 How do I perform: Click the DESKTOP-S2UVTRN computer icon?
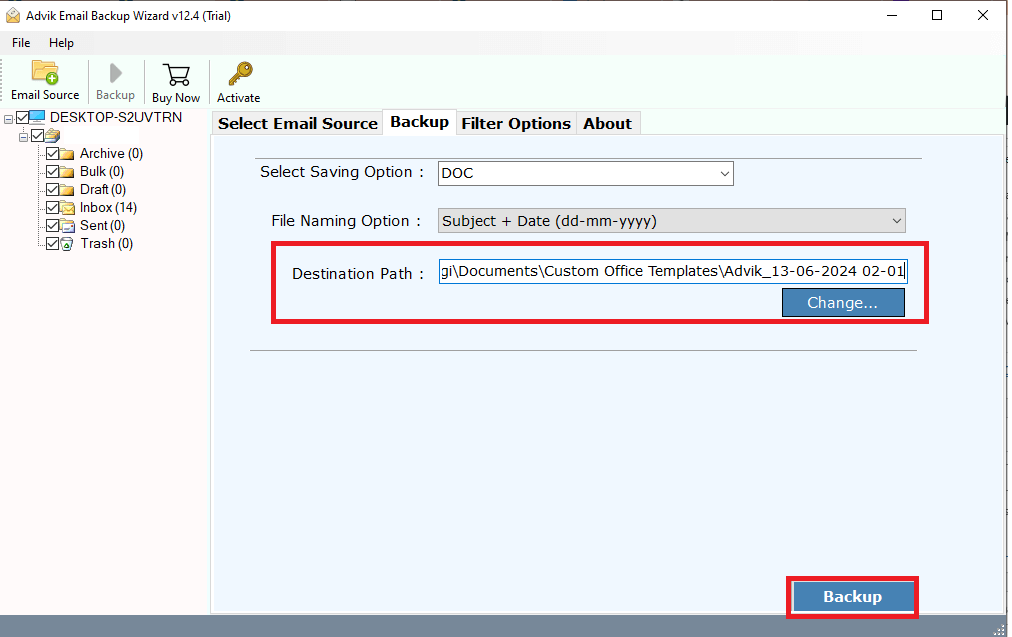tap(37, 117)
